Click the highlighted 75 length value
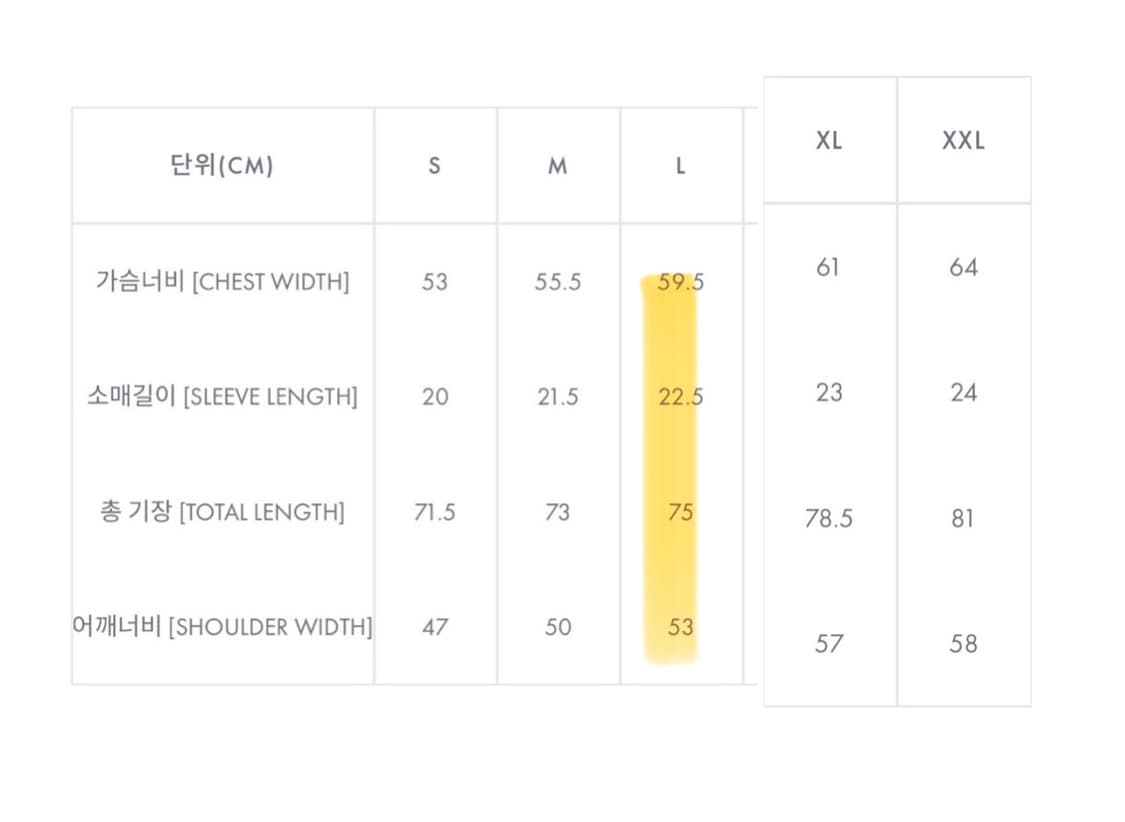The height and width of the screenshot is (822, 1125). coord(680,511)
